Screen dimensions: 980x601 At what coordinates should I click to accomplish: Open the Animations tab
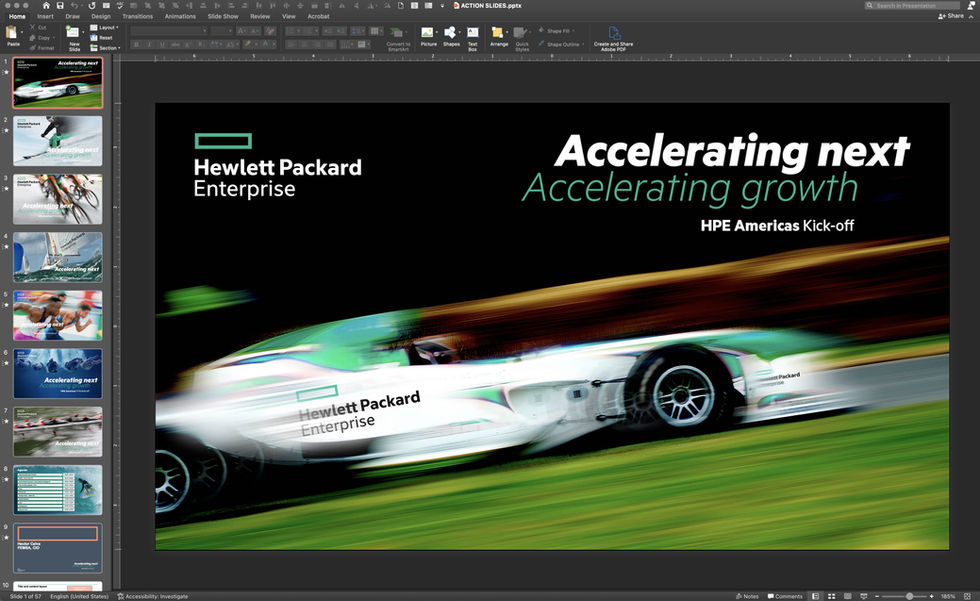tap(180, 16)
